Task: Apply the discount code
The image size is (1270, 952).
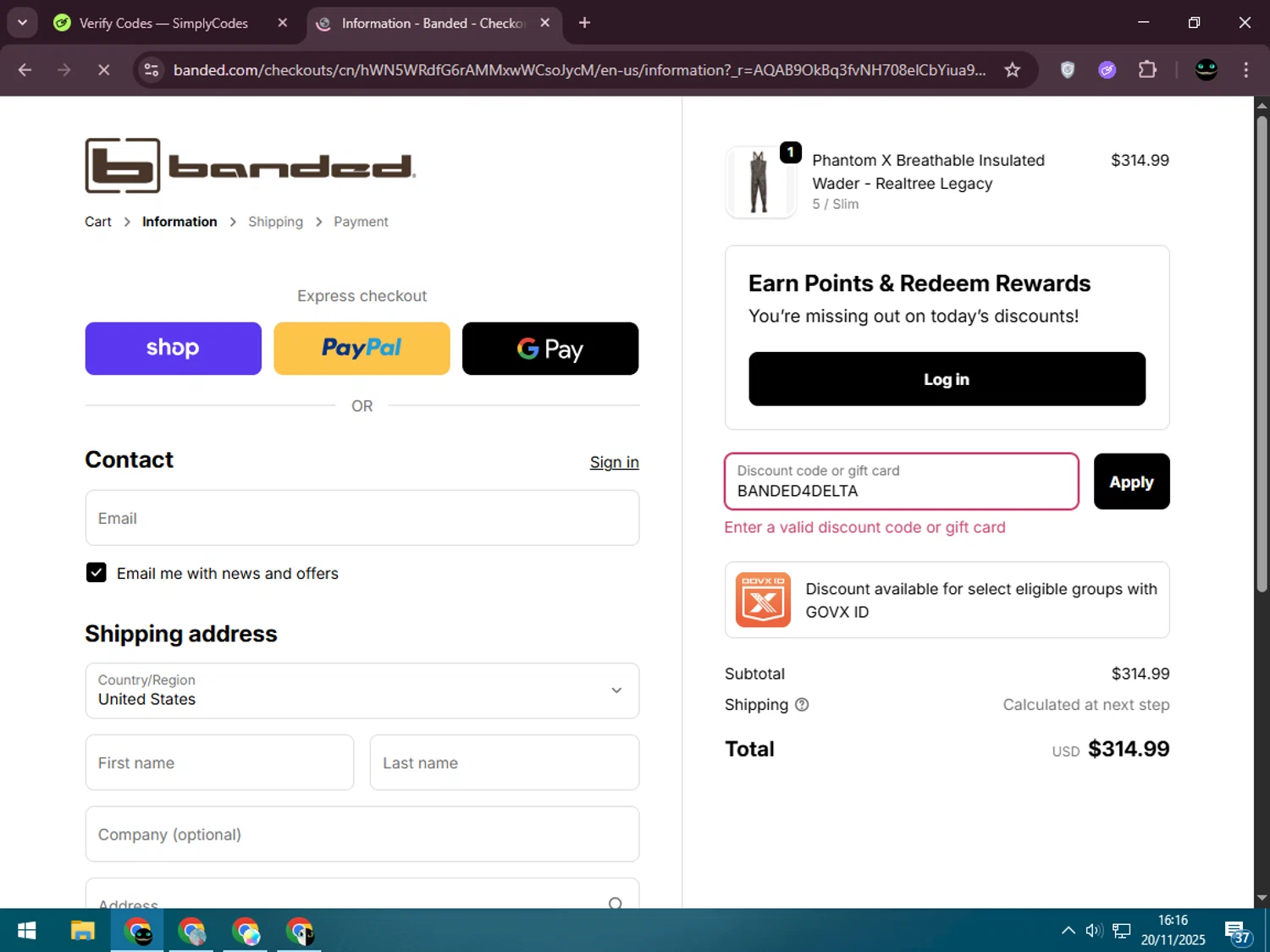Action: tap(1131, 482)
